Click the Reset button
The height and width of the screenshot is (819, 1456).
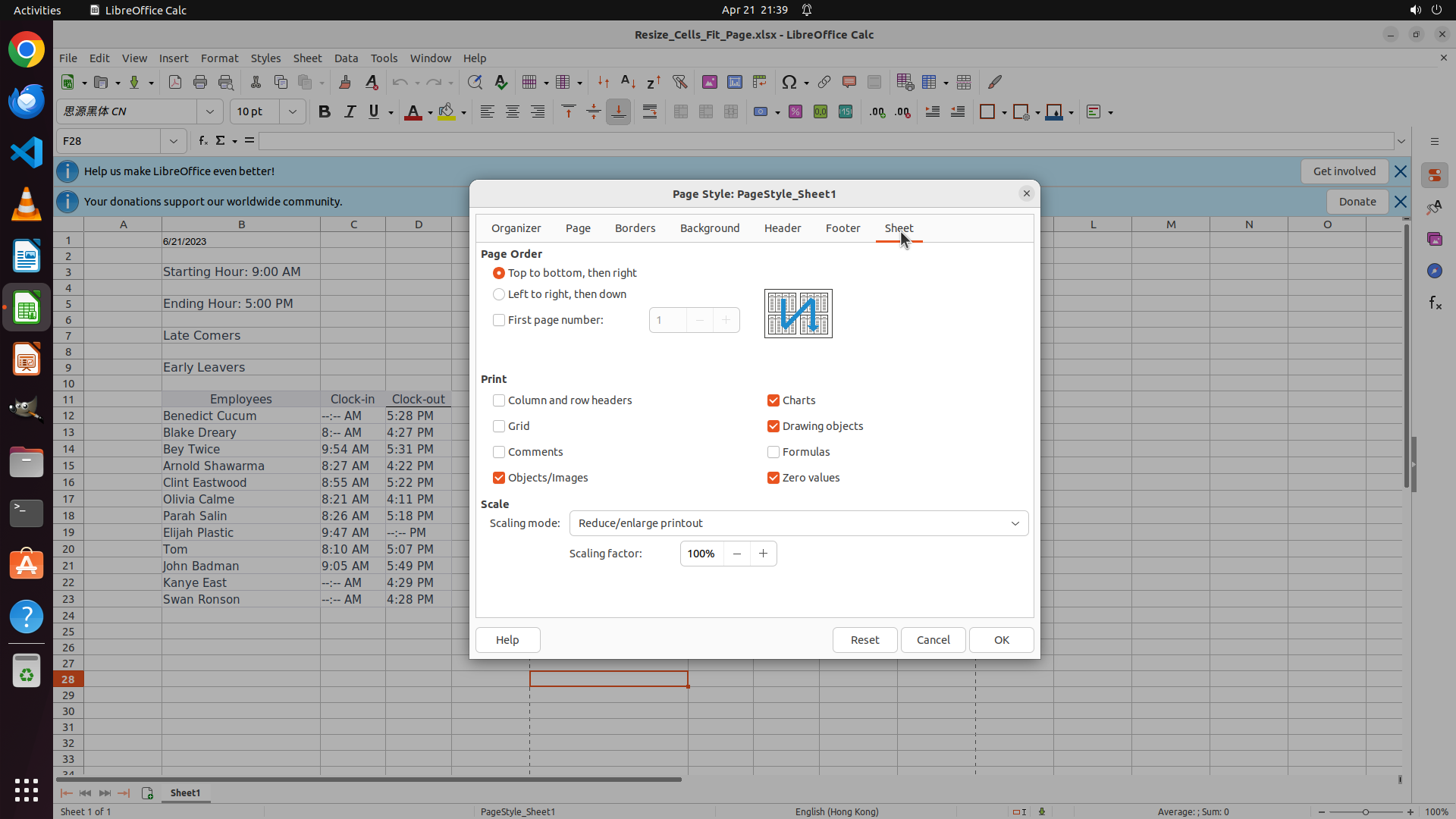pos(864,640)
